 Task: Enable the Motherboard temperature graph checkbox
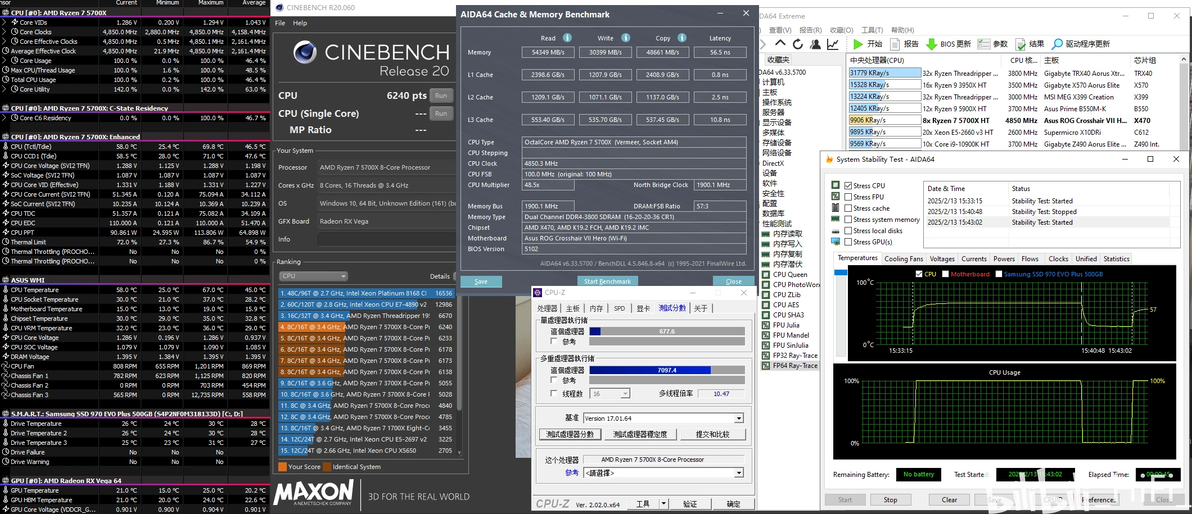tap(945, 274)
